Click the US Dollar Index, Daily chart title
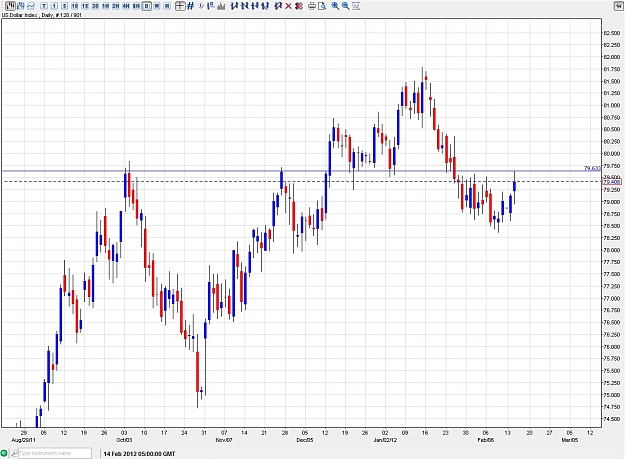The height and width of the screenshot is (459, 625). (x=41, y=15)
